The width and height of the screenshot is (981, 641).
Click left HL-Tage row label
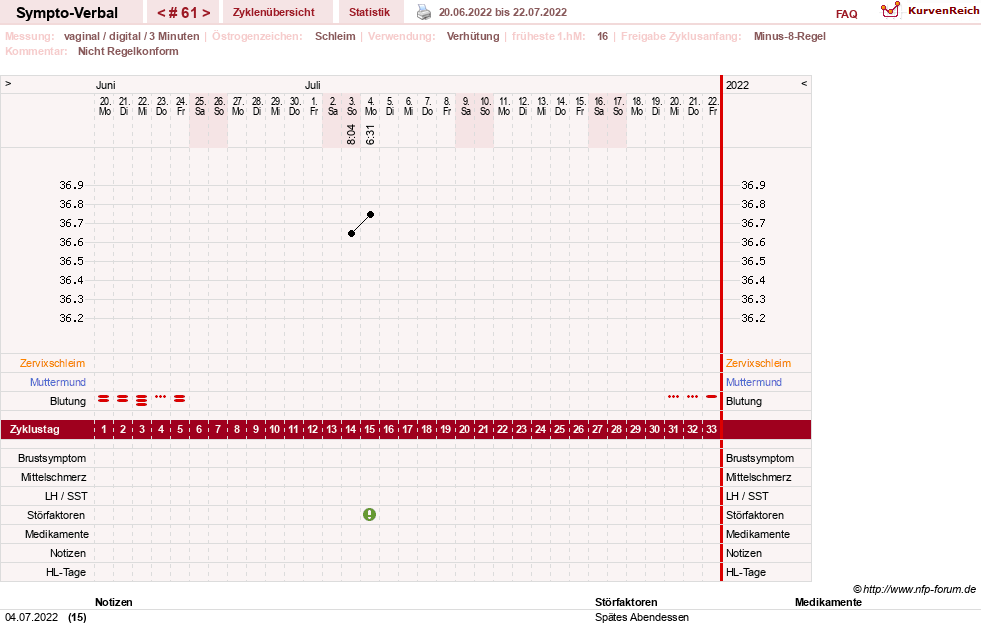(x=66, y=572)
